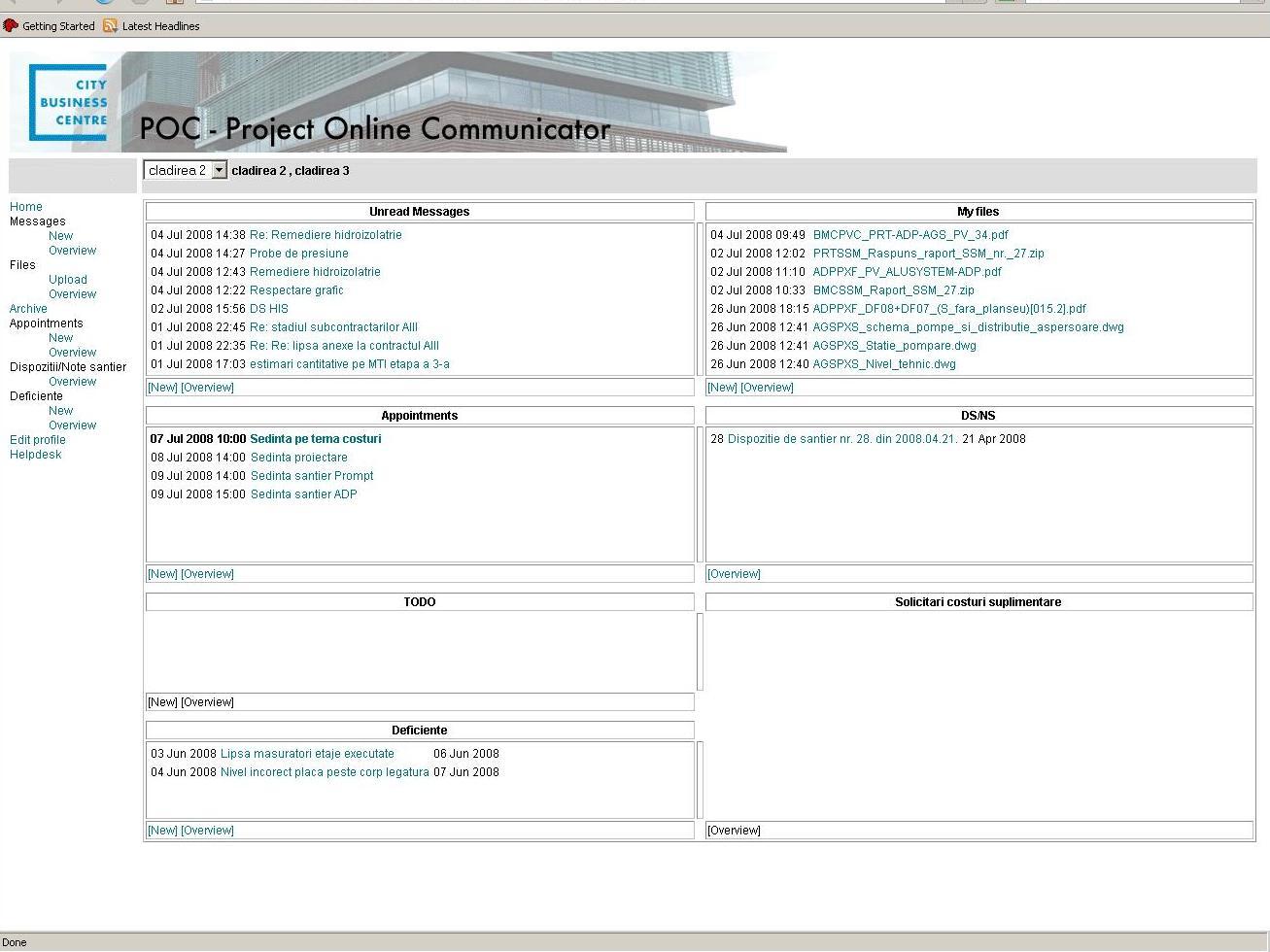The width and height of the screenshot is (1270, 952).
Task: Click [New] under Deficiente panel
Action: tap(162, 831)
